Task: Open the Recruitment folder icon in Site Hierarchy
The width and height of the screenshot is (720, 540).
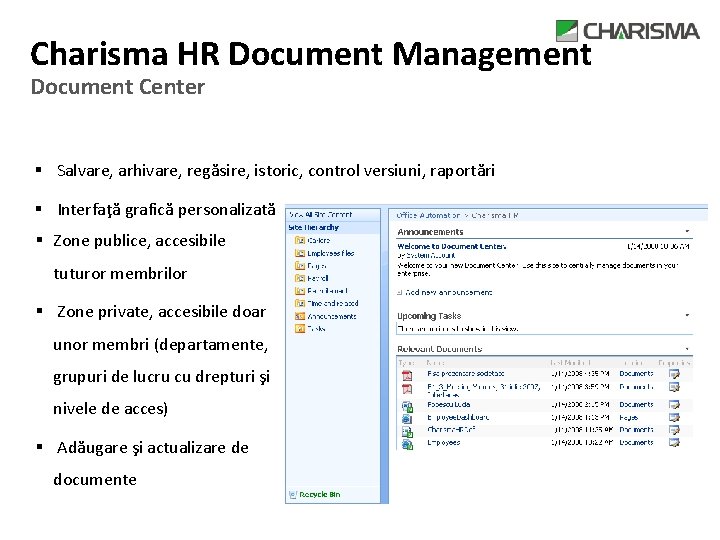Action: pyautogui.click(x=300, y=291)
